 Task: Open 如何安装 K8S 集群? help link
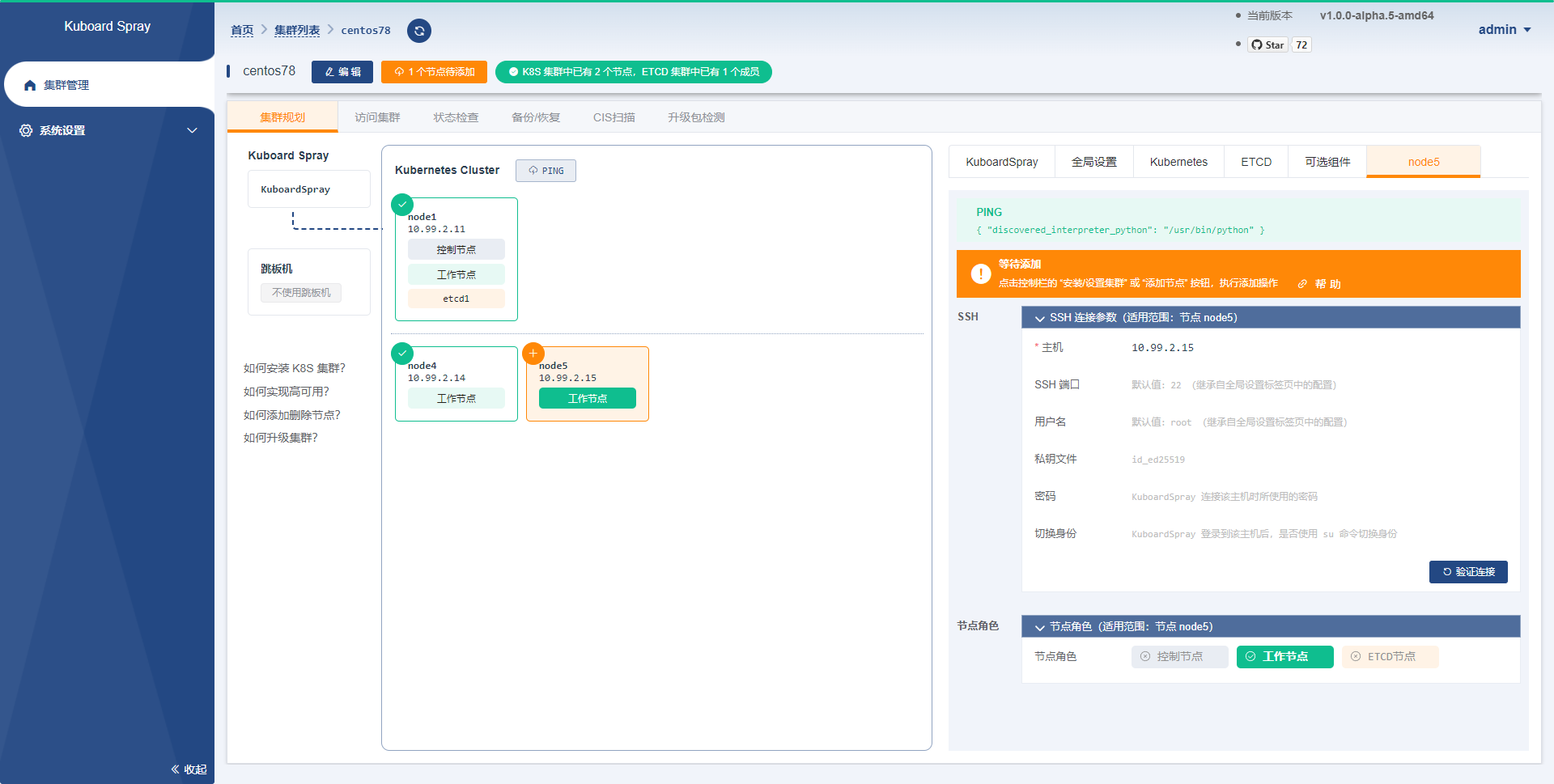(295, 368)
